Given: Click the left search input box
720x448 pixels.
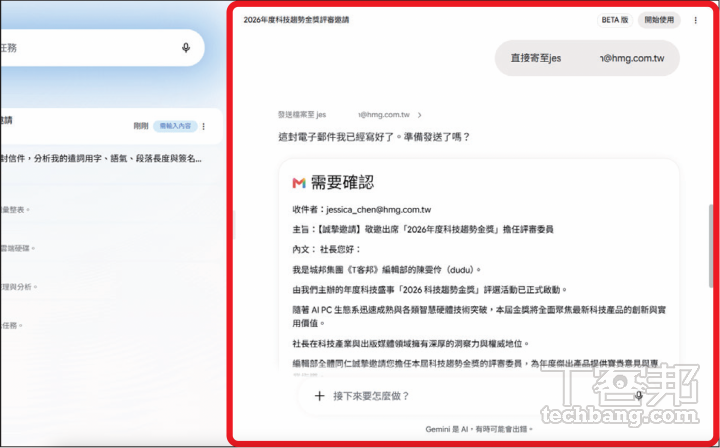Looking at the screenshot, I should pos(102,48).
